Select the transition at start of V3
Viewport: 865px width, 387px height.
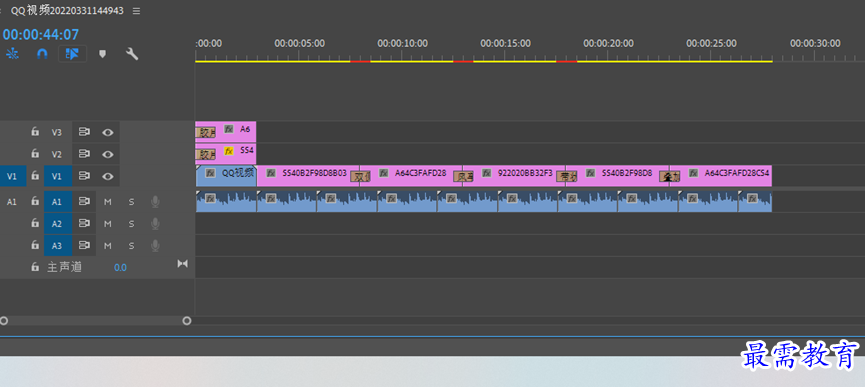tap(205, 132)
